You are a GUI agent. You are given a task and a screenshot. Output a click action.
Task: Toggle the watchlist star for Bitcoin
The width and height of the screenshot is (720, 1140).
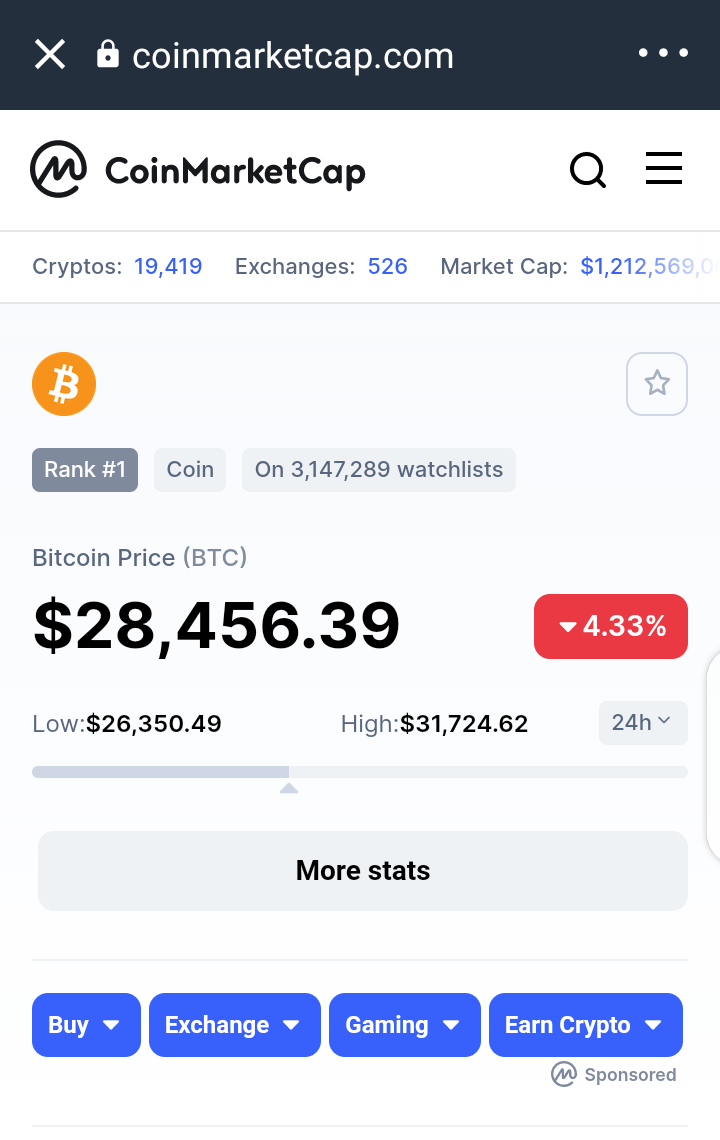click(x=657, y=384)
